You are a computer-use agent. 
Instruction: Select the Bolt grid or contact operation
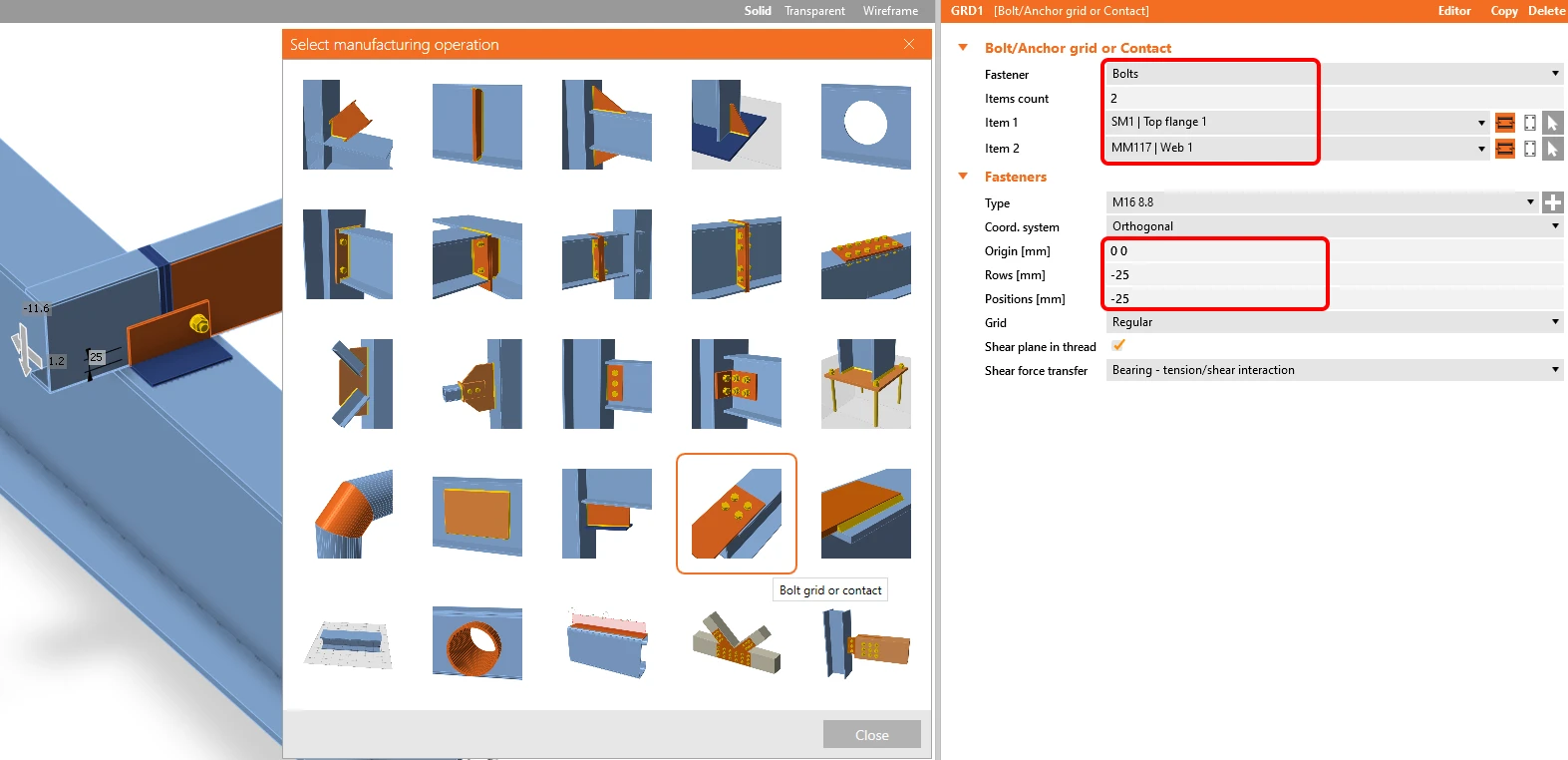click(737, 514)
